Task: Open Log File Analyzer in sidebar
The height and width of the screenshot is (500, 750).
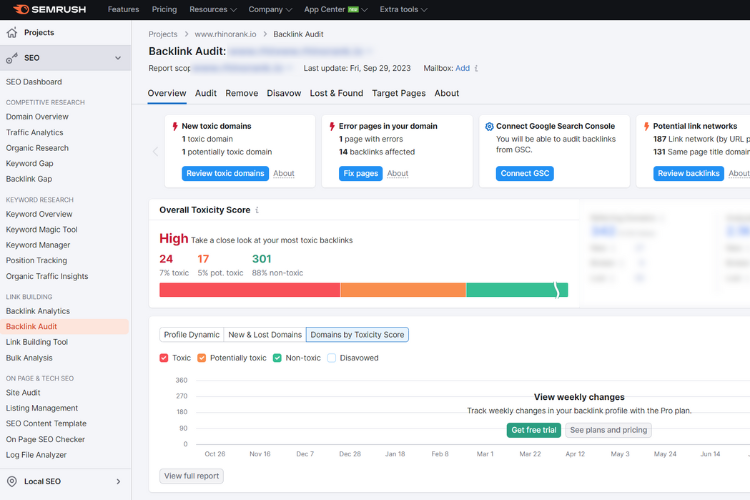Action: tap(36, 455)
